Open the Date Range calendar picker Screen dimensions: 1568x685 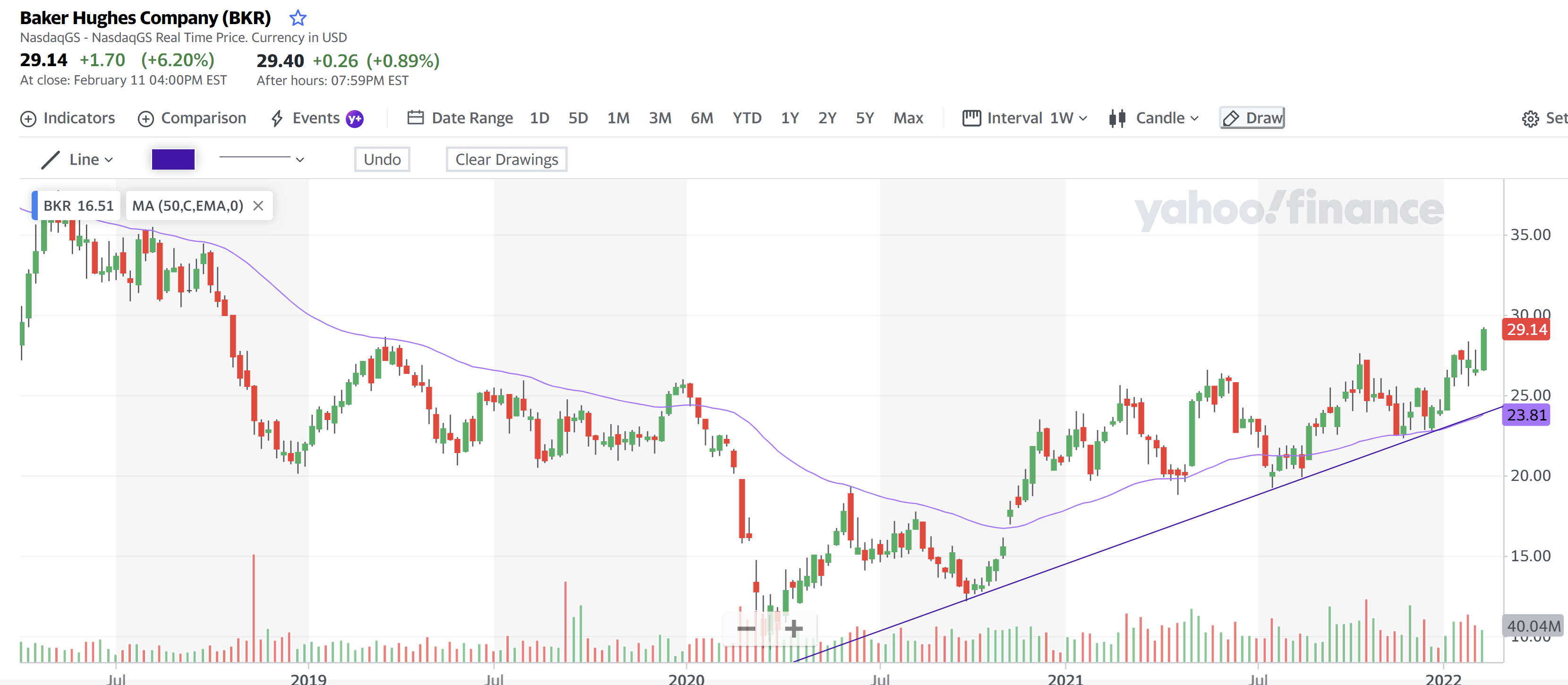(460, 118)
